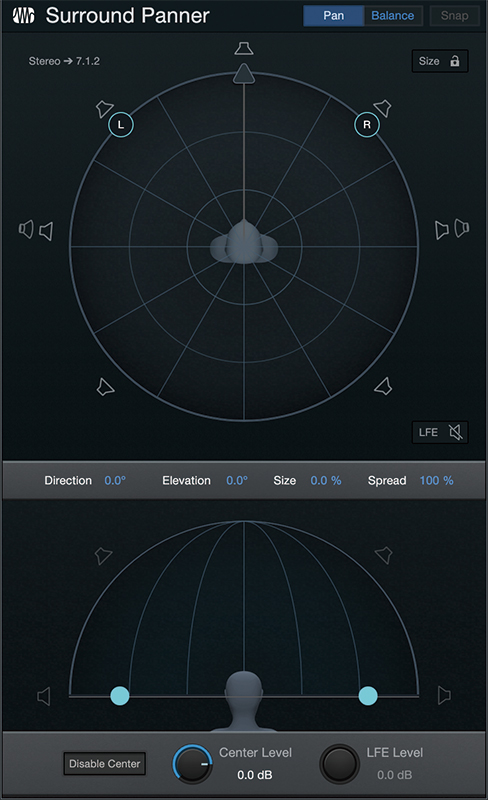This screenshot has height=800, width=488.
Task: Click the Elevation value 0.0°
Action: point(237,481)
